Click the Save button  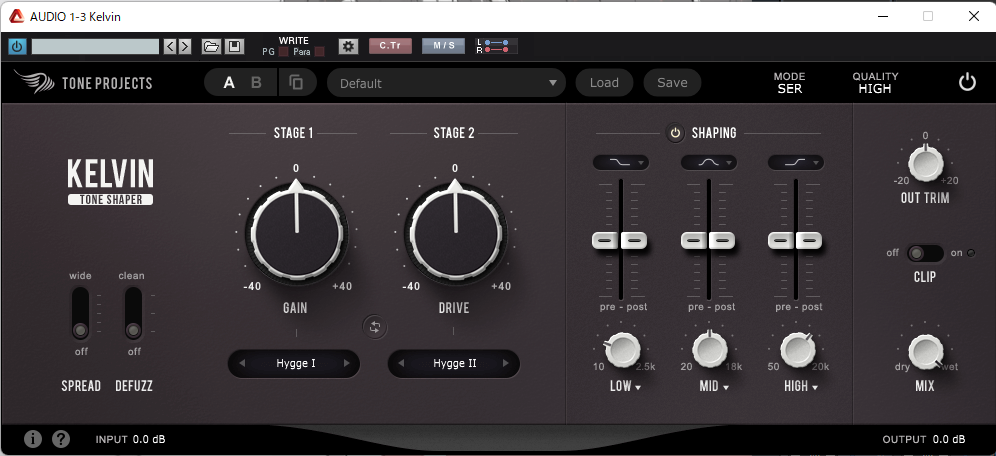(672, 83)
